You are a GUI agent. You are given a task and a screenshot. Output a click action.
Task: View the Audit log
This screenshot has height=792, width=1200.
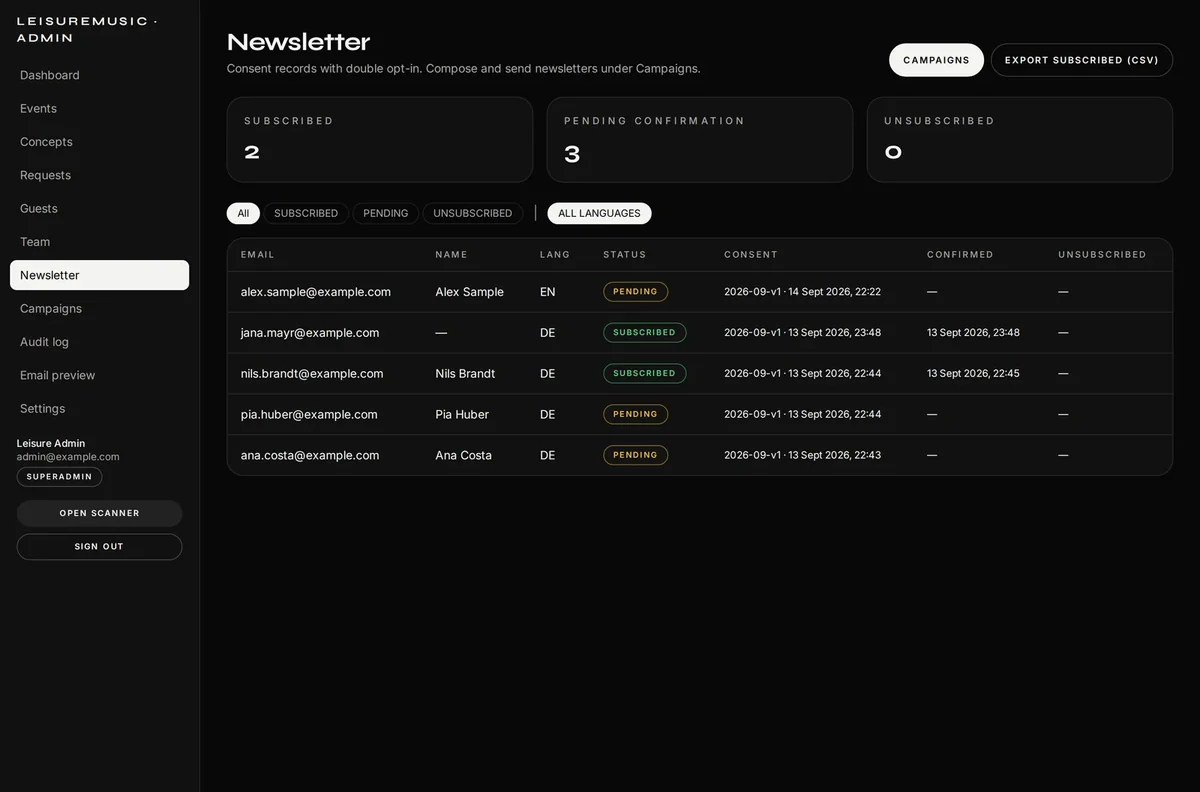click(99, 342)
